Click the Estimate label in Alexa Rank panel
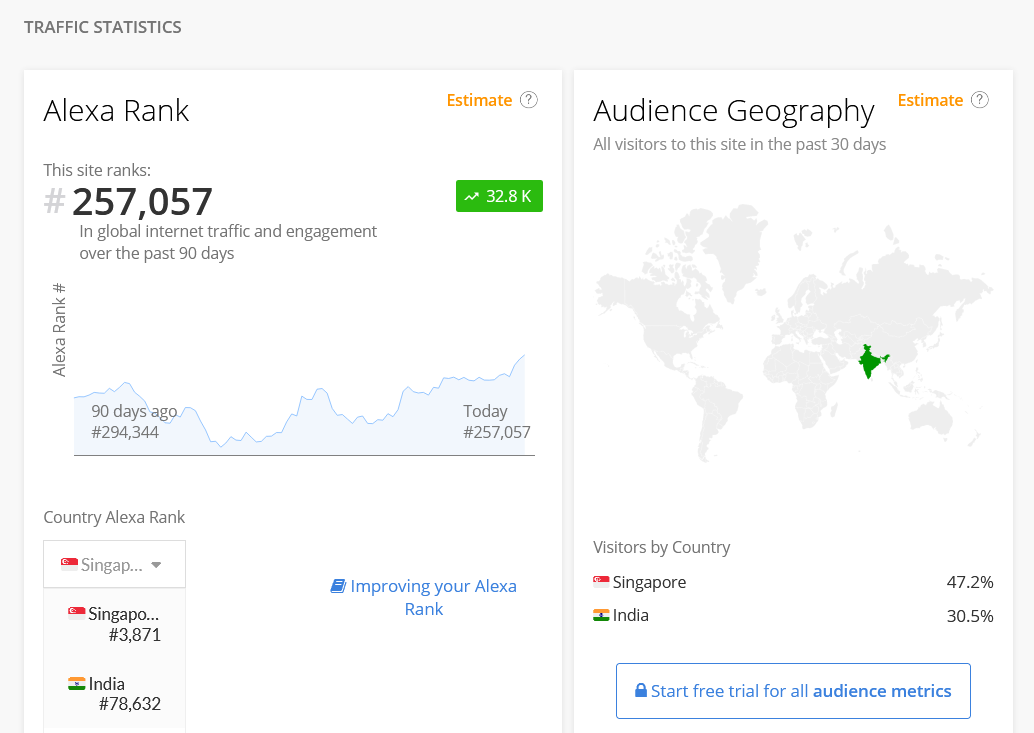This screenshot has width=1034, height=733. click(x=479, y=100)
